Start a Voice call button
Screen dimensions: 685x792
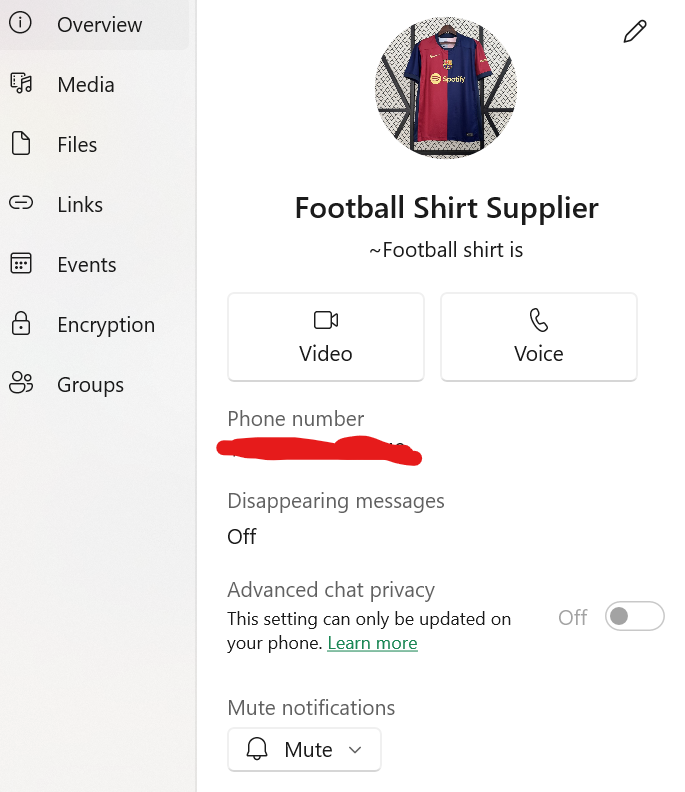pos(539,337)
